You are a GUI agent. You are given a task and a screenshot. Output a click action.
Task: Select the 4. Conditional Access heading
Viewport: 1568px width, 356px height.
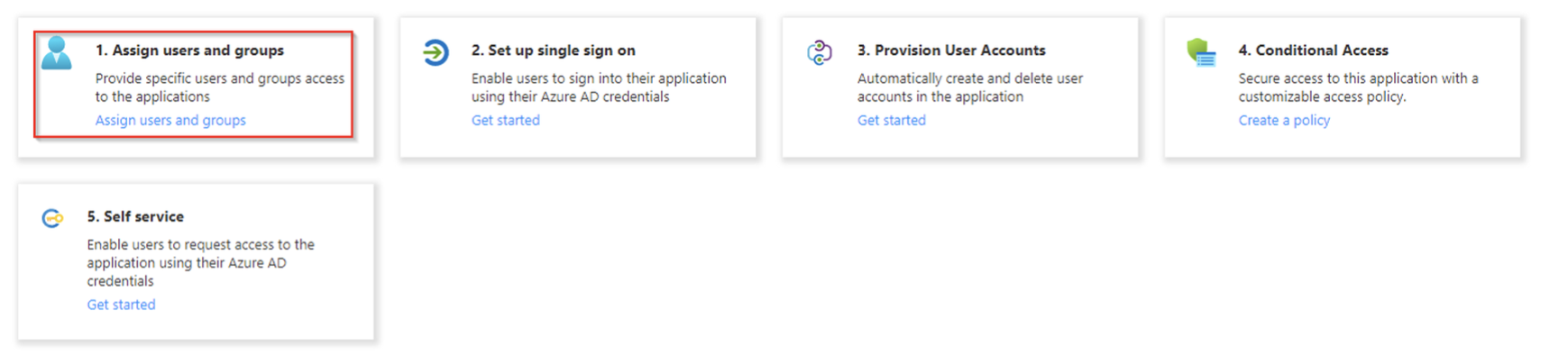tap(1313, 50)
